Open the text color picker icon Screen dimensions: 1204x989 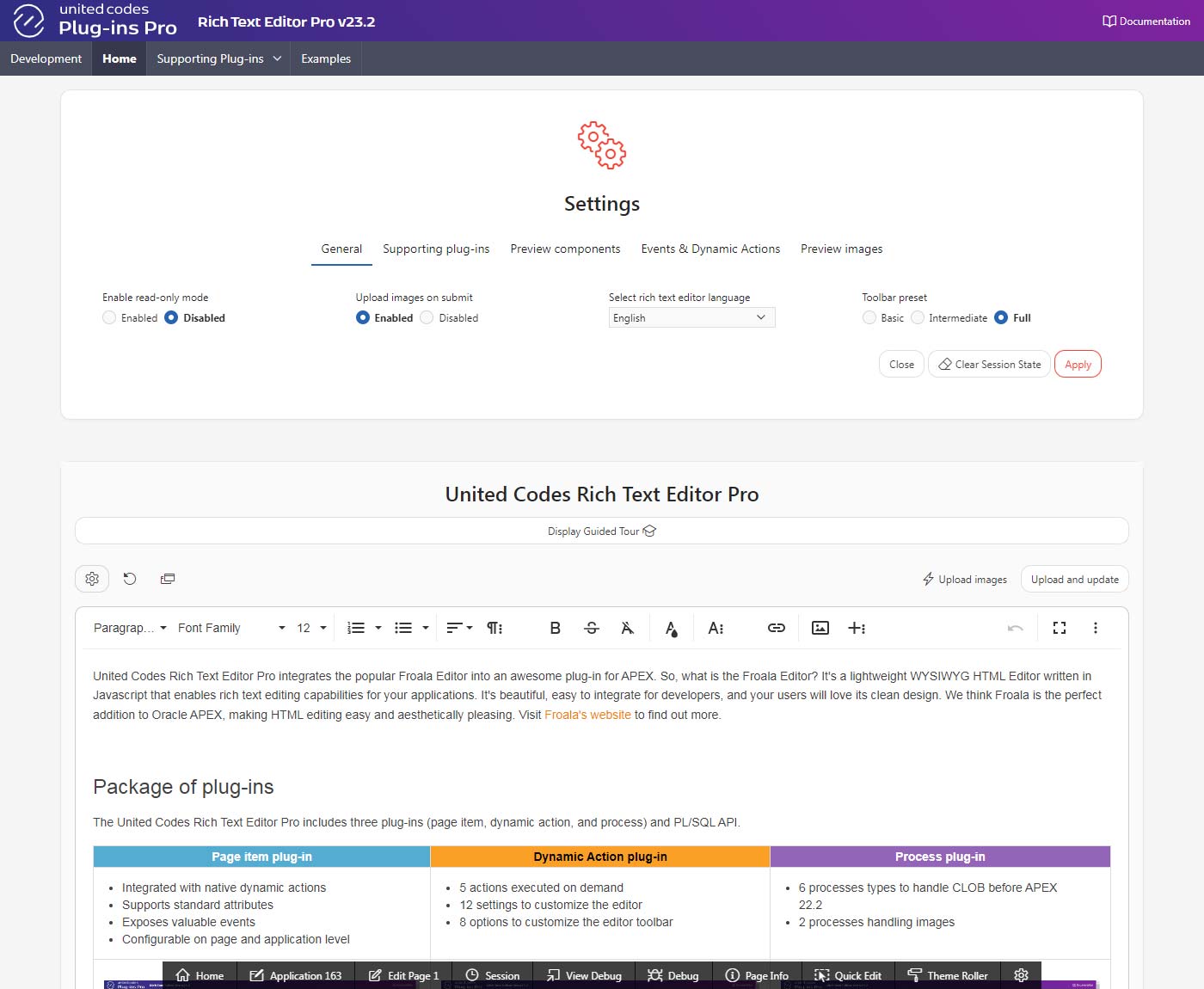tap(672, 629)
